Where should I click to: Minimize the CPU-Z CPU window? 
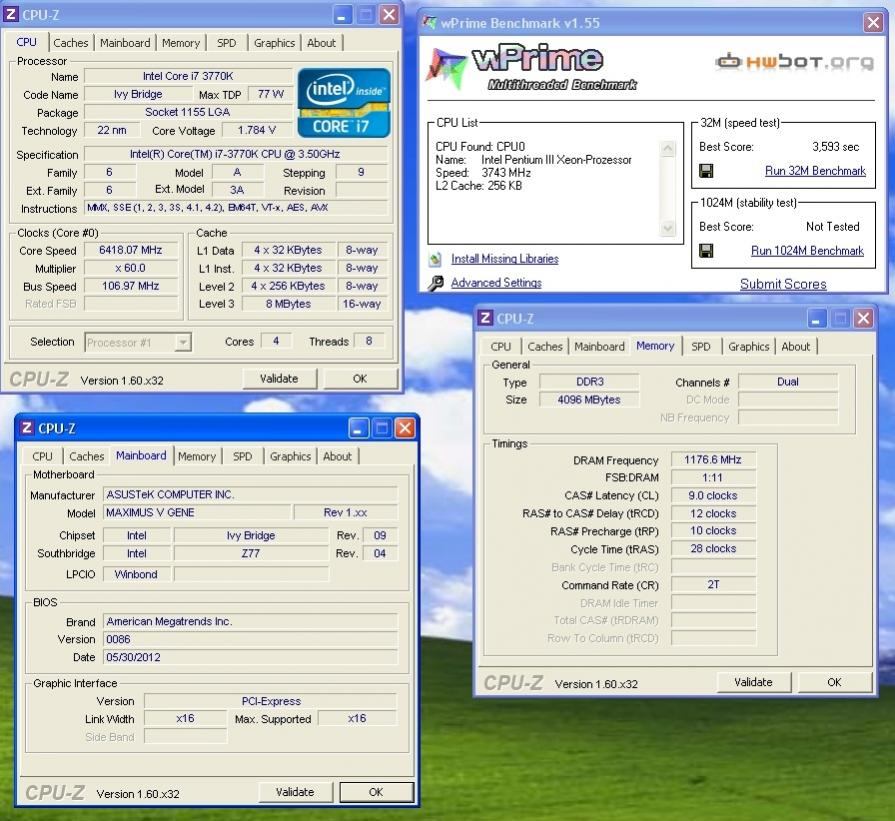(x=342, y=14)
